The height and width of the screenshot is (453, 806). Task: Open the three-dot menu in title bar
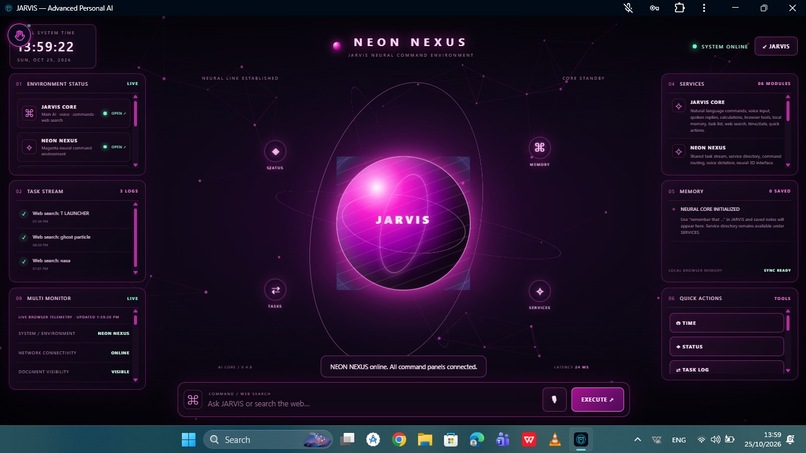[x=704, y=8]
